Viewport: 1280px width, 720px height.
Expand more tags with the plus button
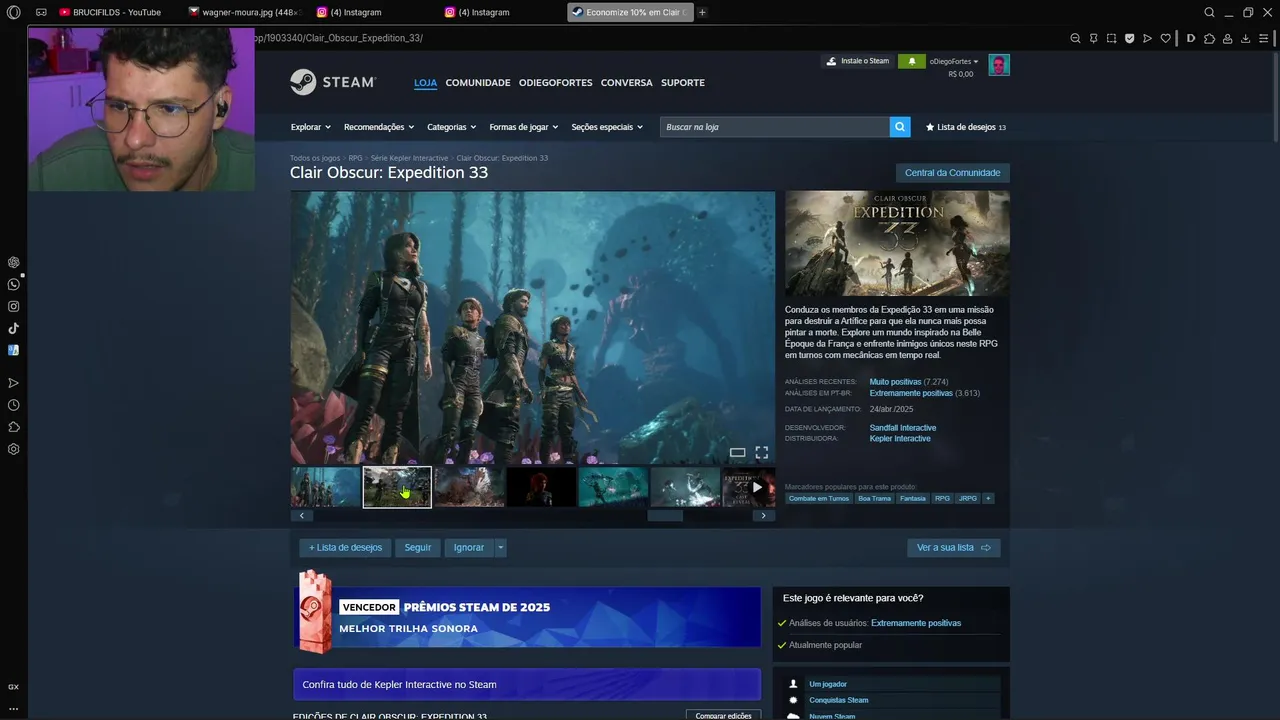[x=988, y=498]
